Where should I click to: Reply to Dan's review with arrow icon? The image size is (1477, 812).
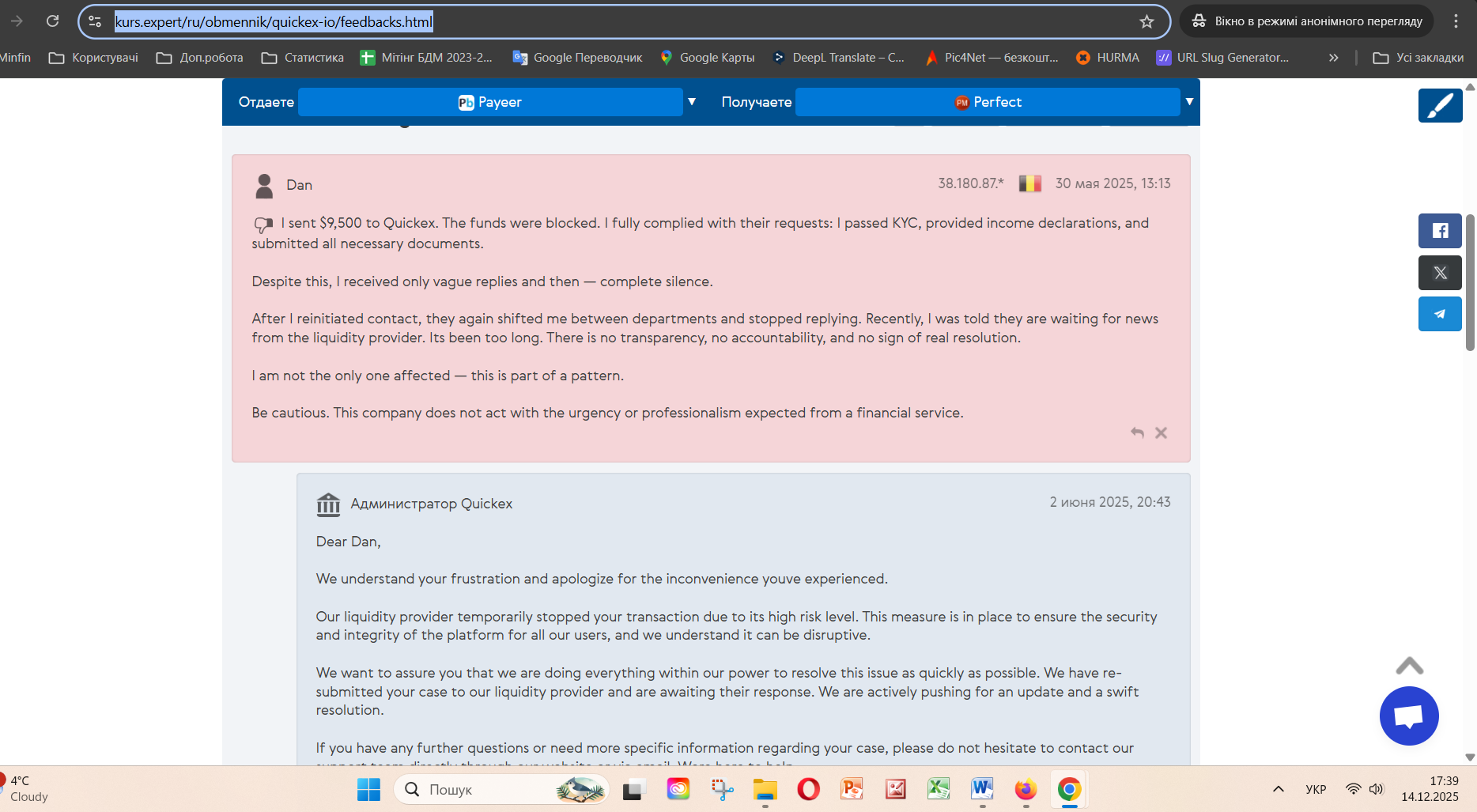(x=1137, y=432)
